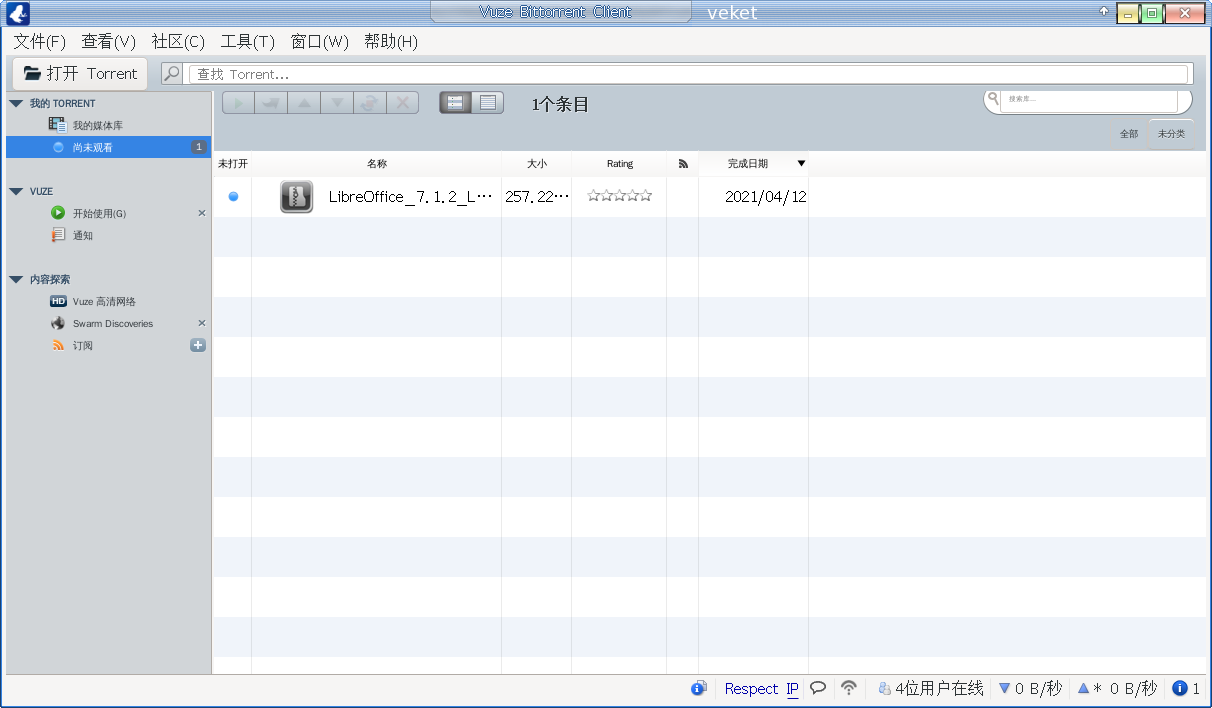Click the move down arrow toolbar button
The image size is (1212, 708).
click(337, 103)
